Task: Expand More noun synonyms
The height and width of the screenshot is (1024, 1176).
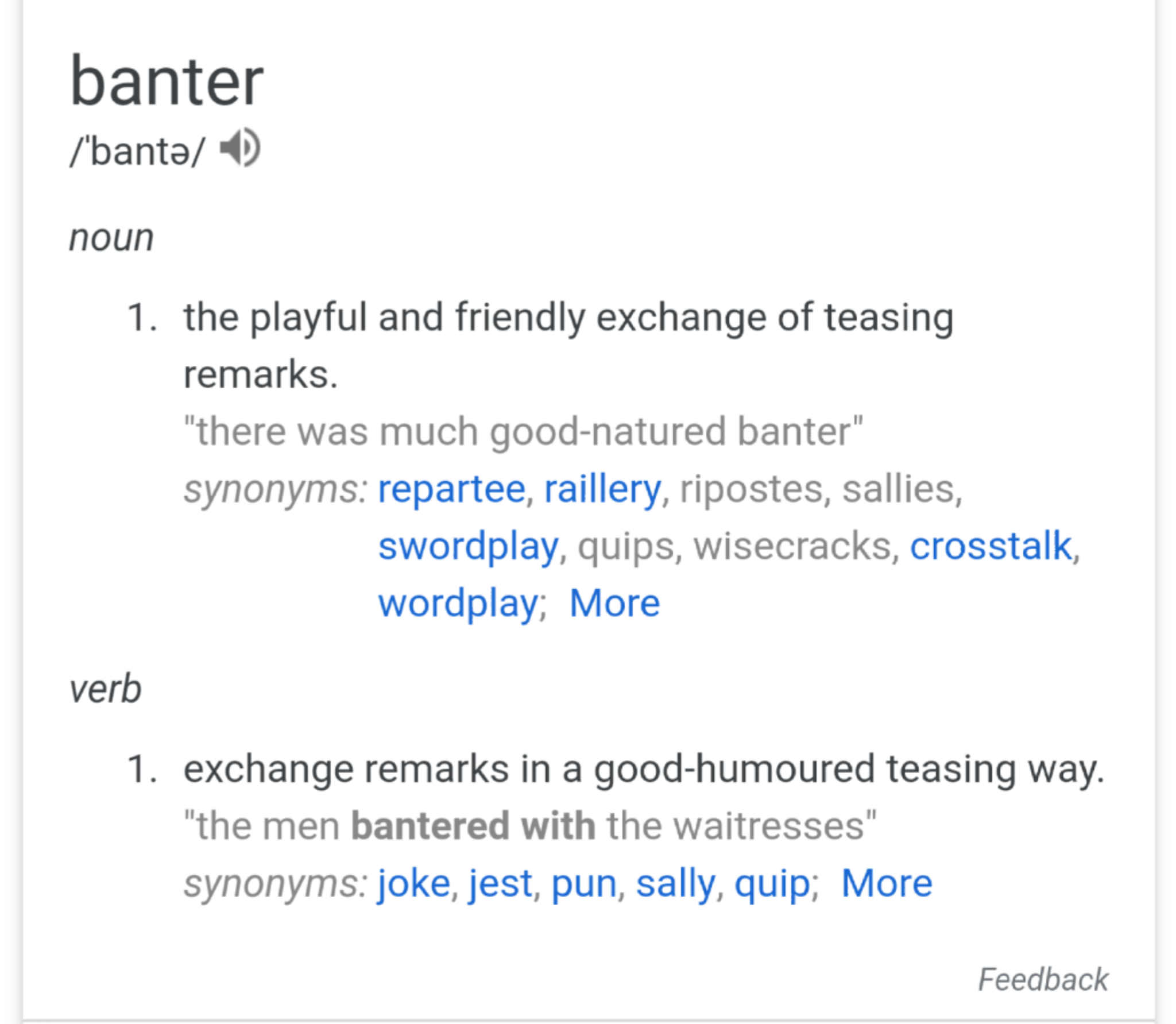Action: tap(614, 603)
